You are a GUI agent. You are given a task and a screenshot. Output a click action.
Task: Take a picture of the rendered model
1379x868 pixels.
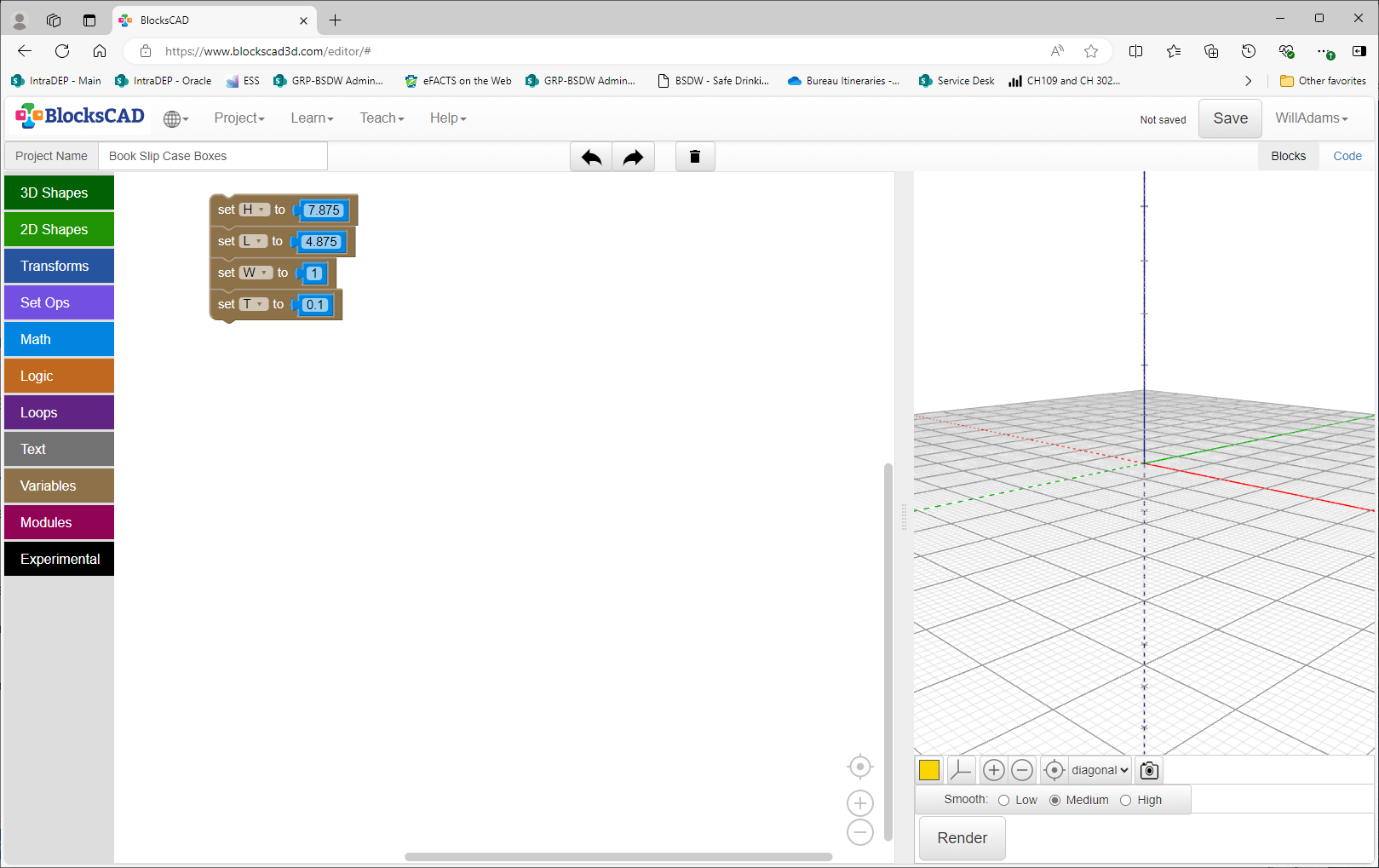click(1149, 770)
